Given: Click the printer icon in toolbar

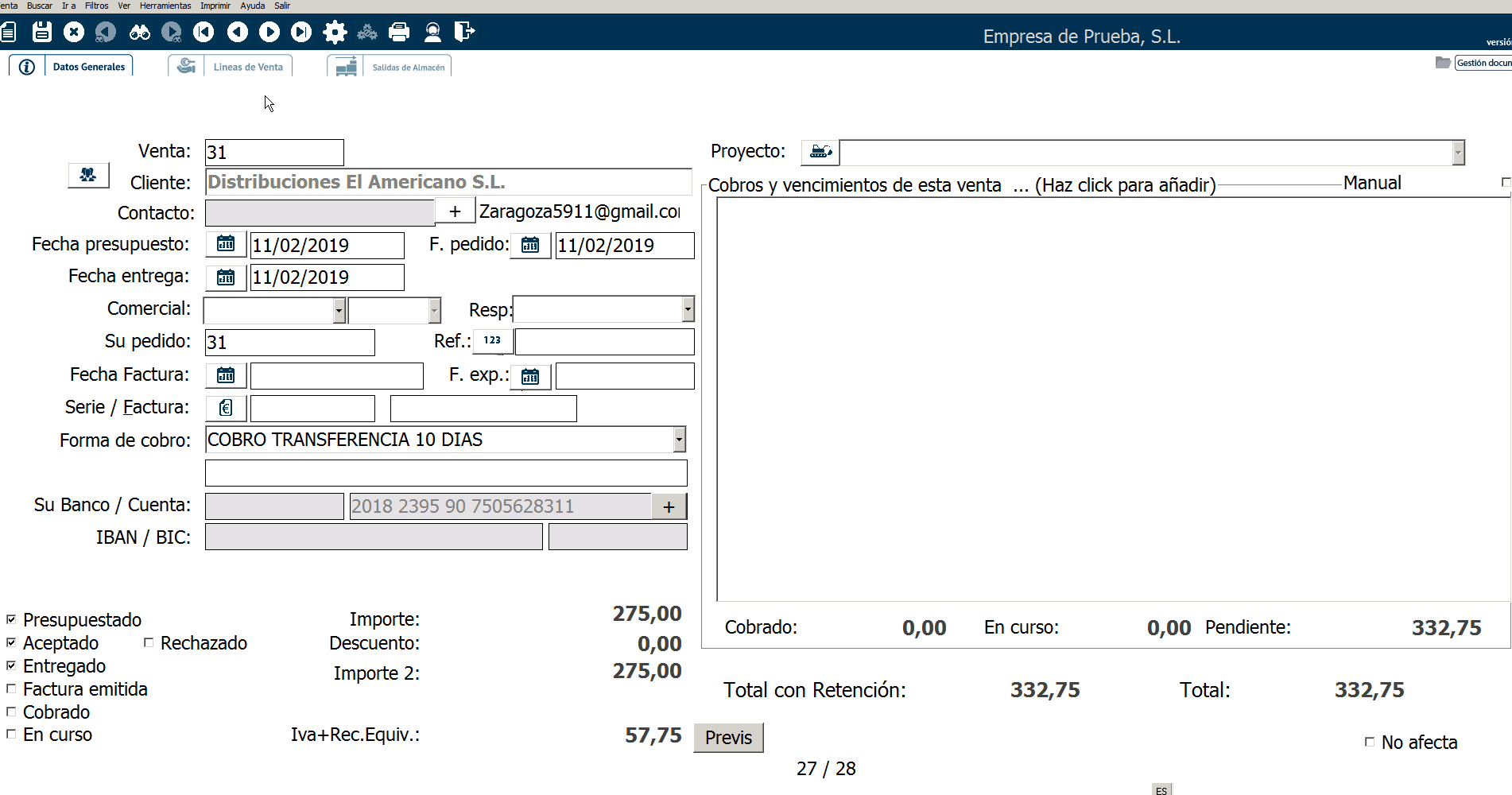Looking at the screenshot, I should coord(399,32).
